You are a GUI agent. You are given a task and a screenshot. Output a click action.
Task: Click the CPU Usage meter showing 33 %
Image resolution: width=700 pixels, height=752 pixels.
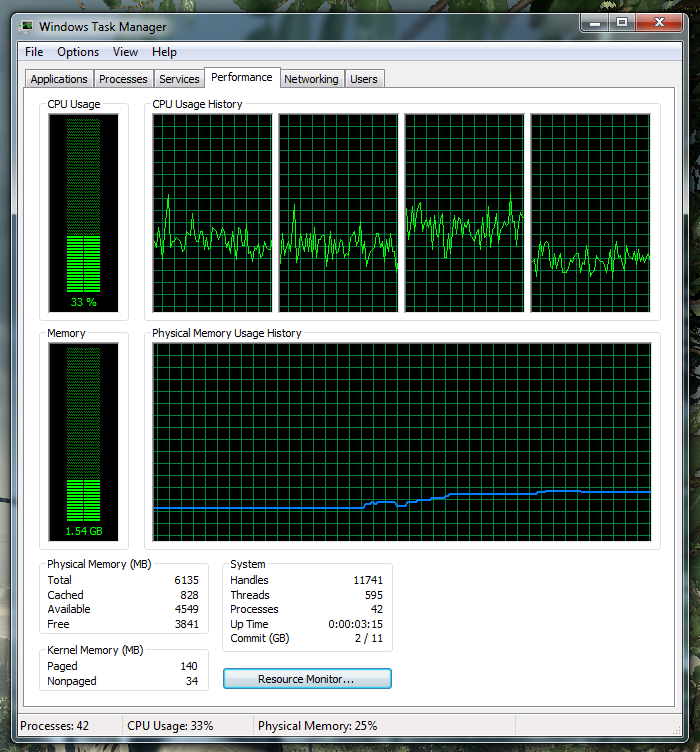83,213
